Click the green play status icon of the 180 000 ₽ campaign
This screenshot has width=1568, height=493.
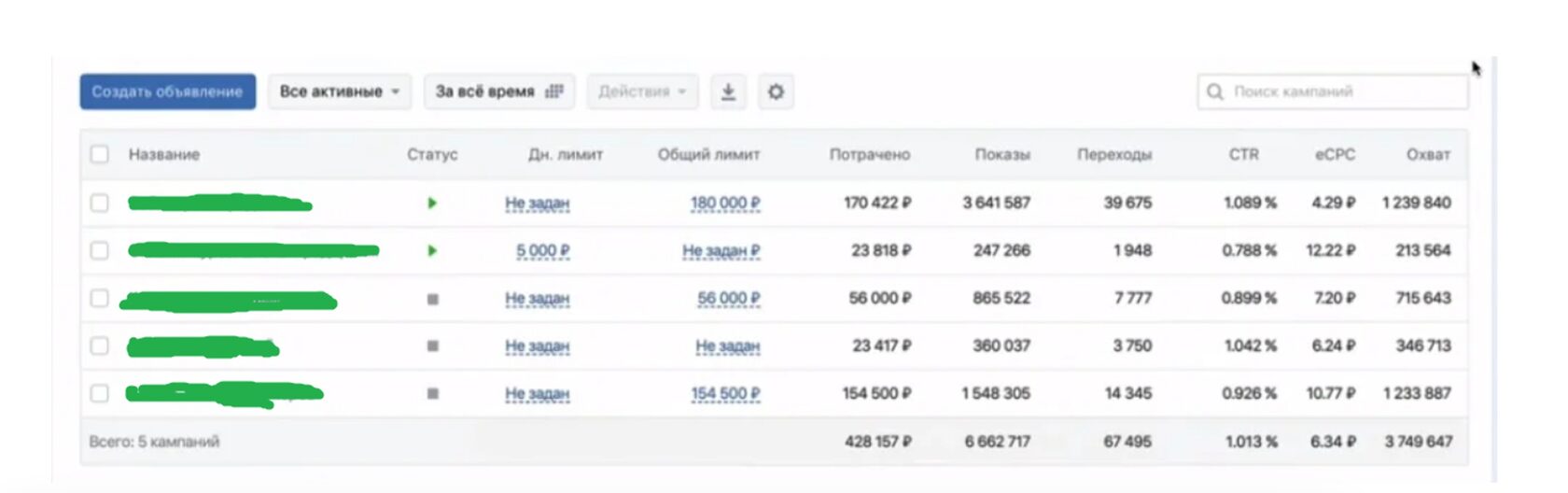click(432, 203)
